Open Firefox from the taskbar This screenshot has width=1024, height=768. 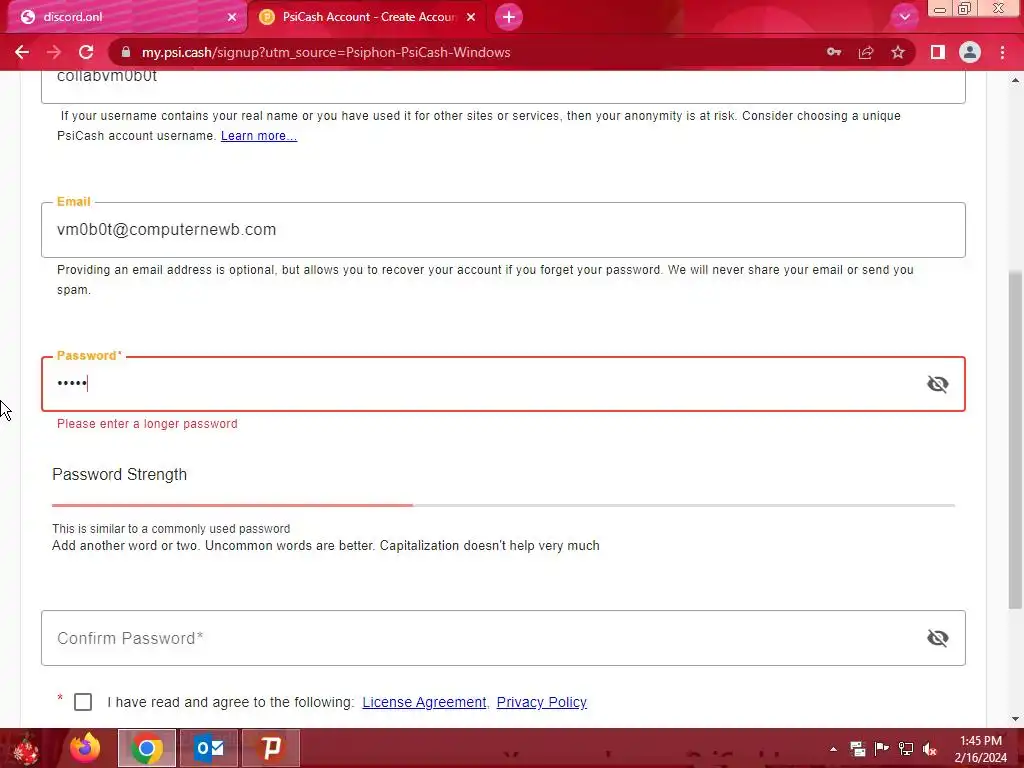coord(85,748)
